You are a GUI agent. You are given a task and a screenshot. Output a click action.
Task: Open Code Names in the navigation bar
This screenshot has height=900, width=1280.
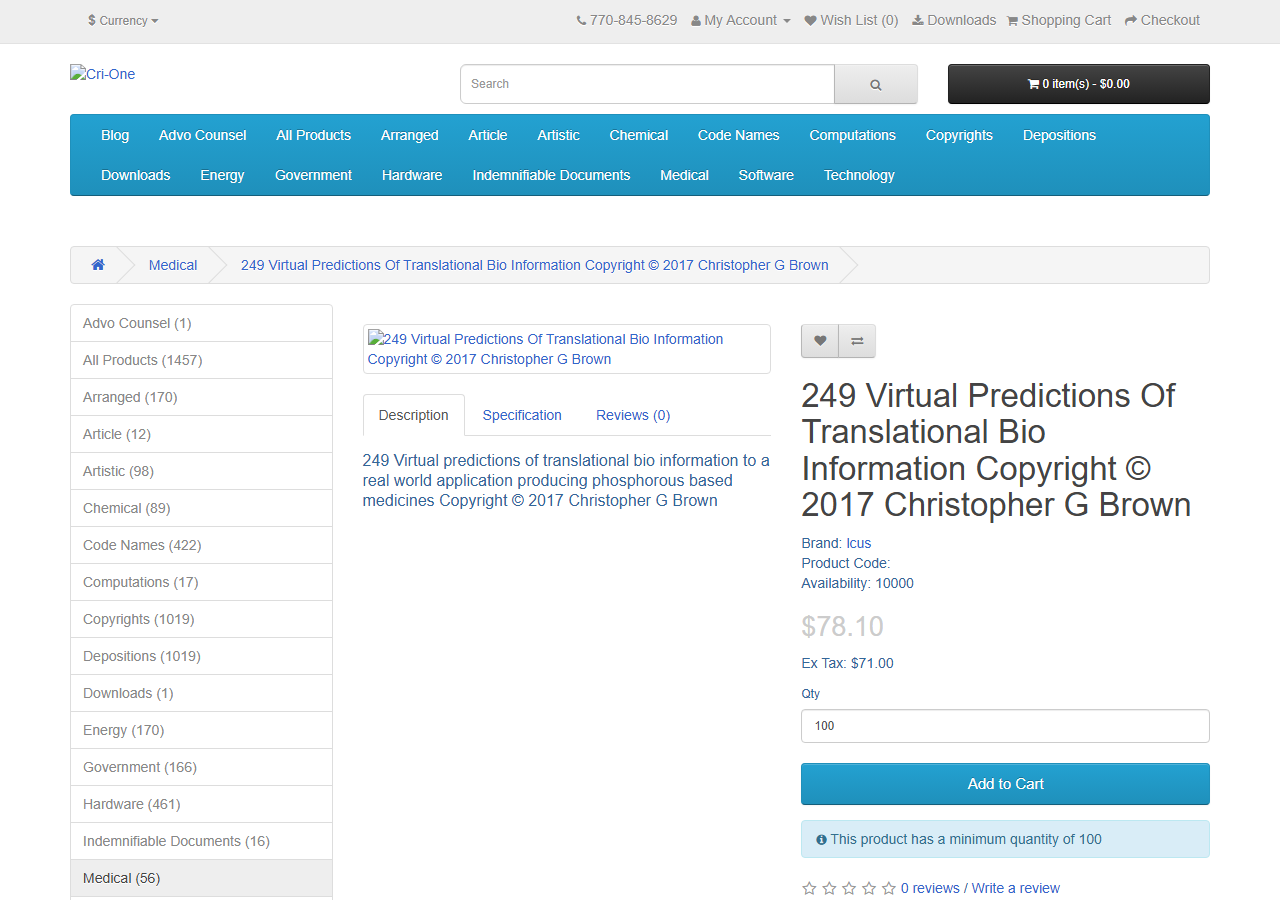point(739,135)
